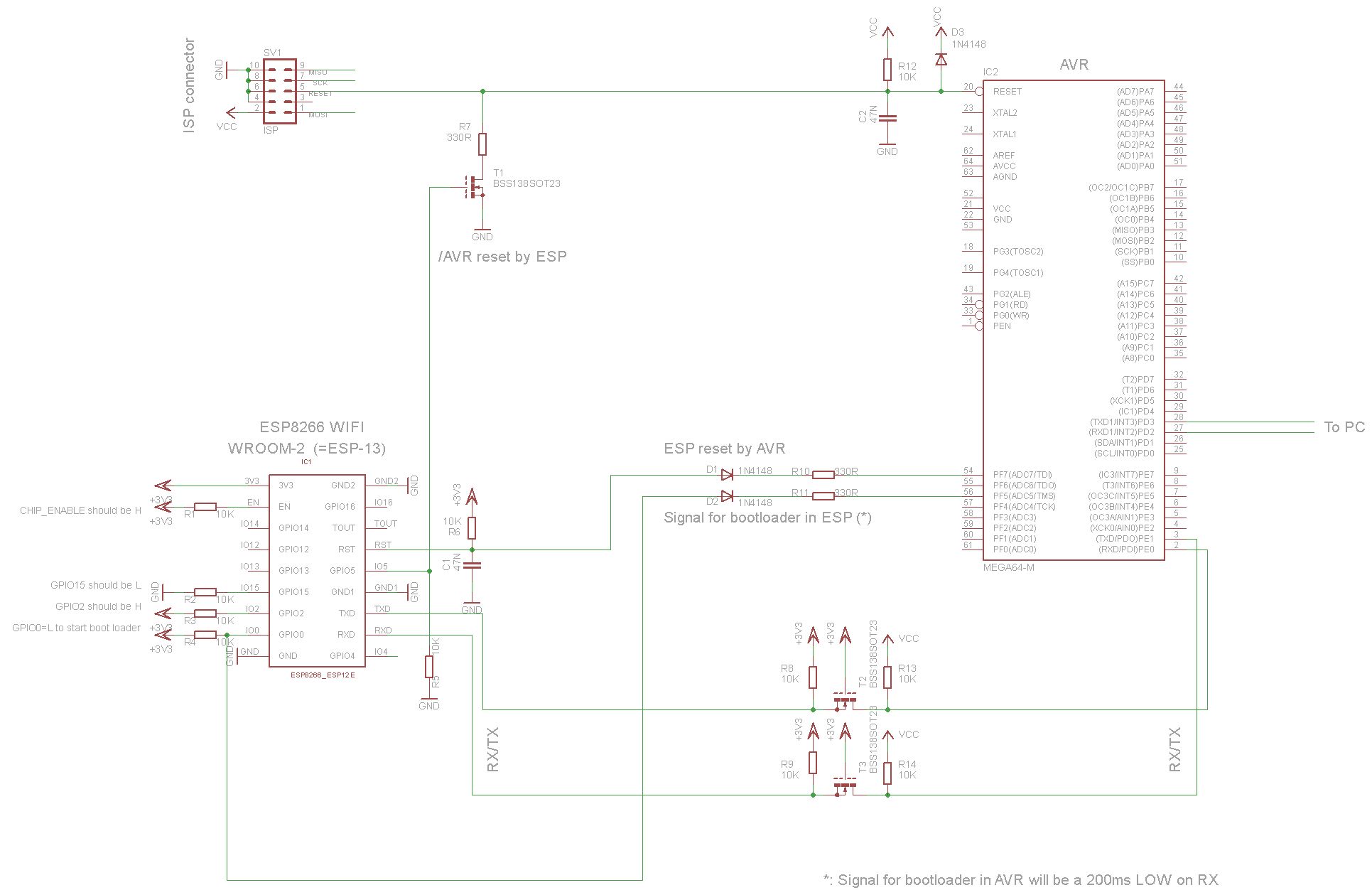Click the 'TOUT' pin label inside ESP8266
The width and height of the screenshot is (1372, 890).
[344, 528]
